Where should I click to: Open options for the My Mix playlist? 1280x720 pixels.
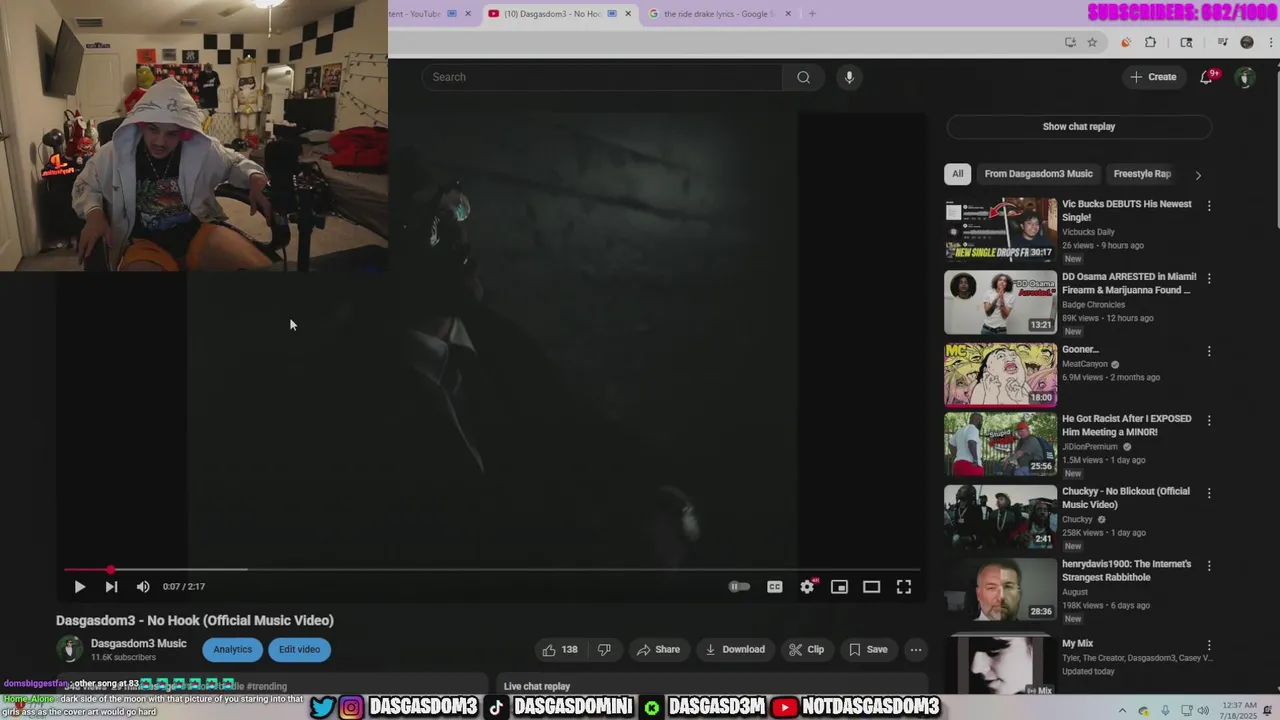point(1209,645)
